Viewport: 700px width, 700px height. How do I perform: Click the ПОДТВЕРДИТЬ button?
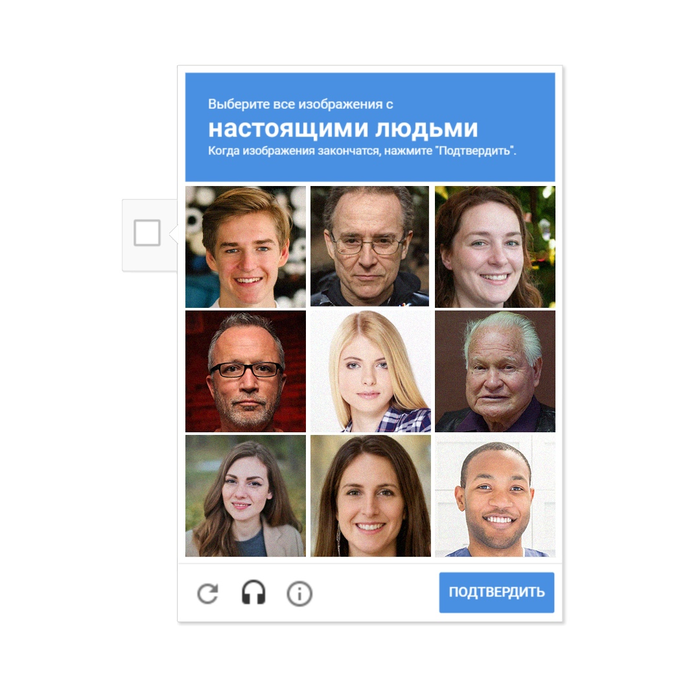click(496, 592)
